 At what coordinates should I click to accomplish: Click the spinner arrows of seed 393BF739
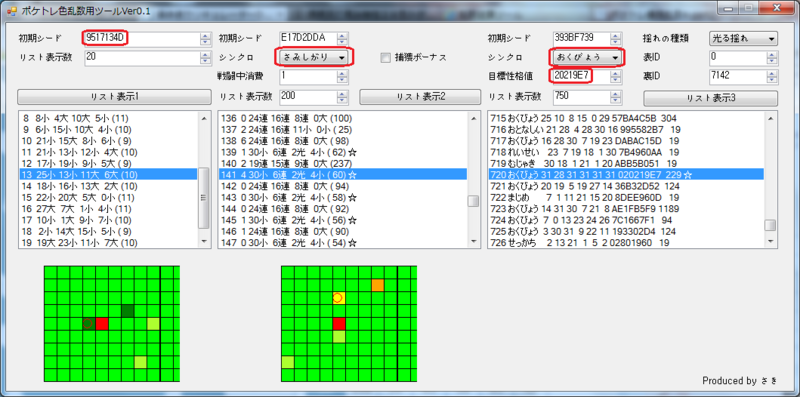pyautogui.click(x=616, y=38)
